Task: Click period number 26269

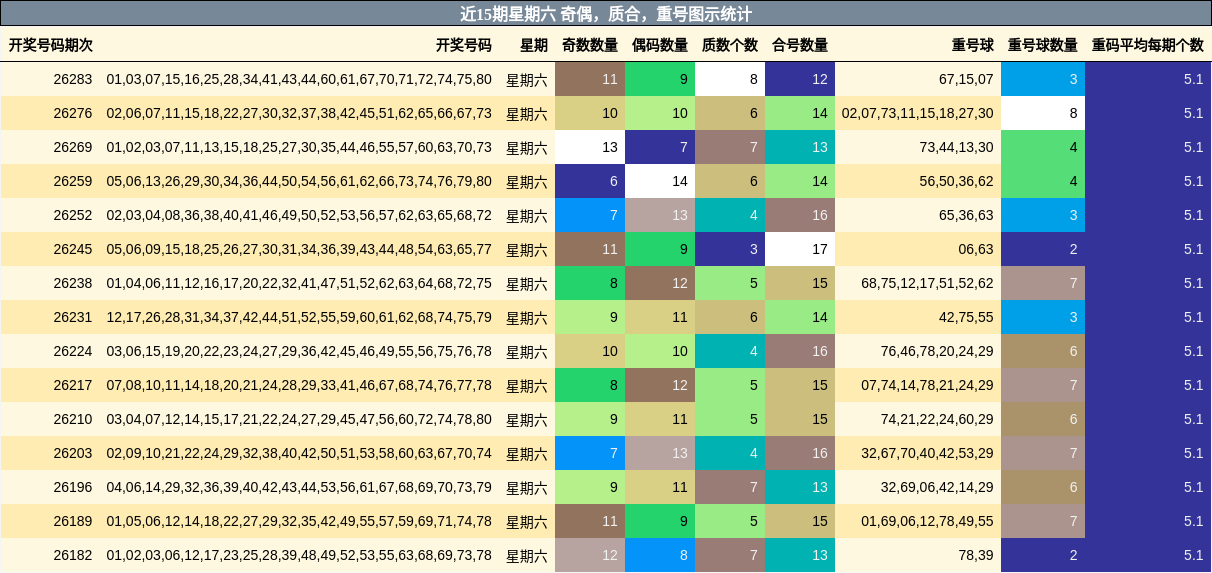Action: coord(73,147)
